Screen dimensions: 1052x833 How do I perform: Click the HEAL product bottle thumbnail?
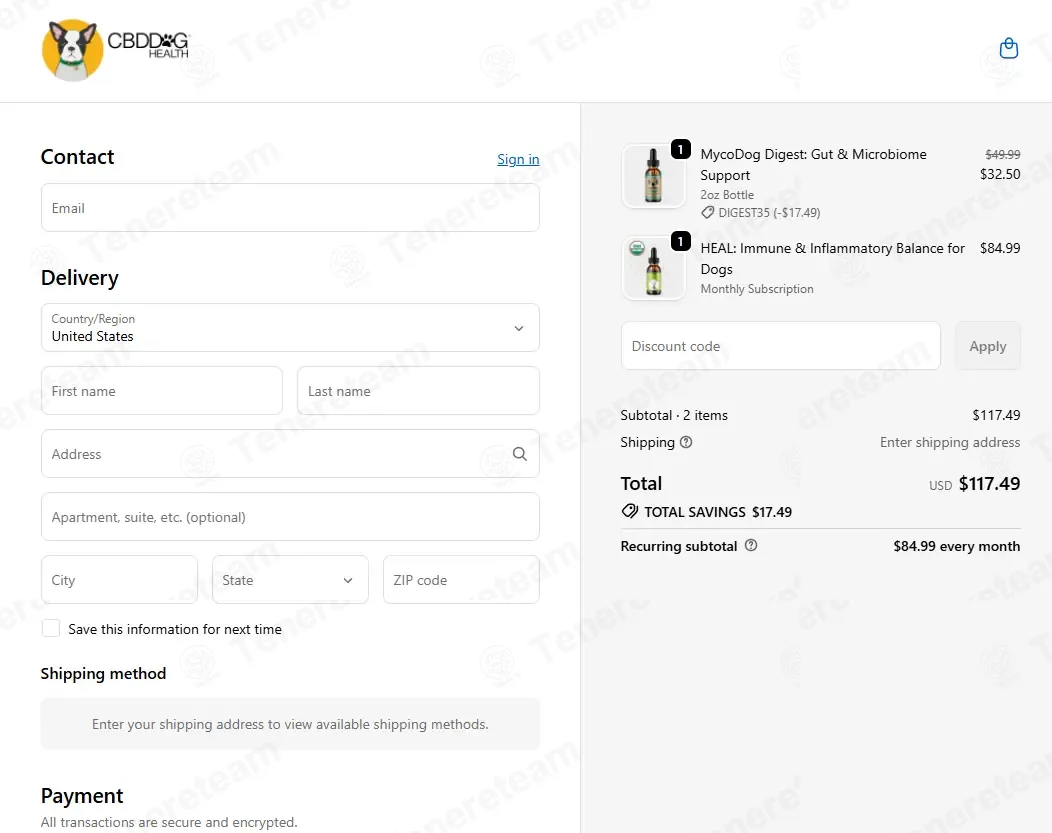(x=653, y=268)
